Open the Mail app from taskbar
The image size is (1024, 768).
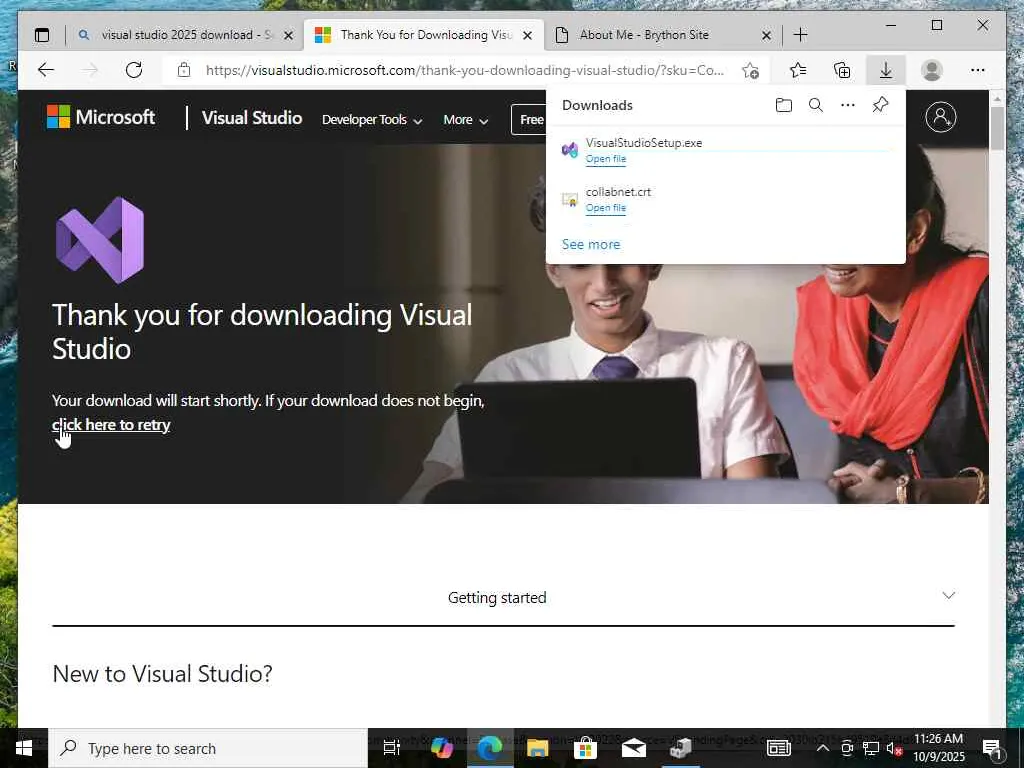coord(633,748)
